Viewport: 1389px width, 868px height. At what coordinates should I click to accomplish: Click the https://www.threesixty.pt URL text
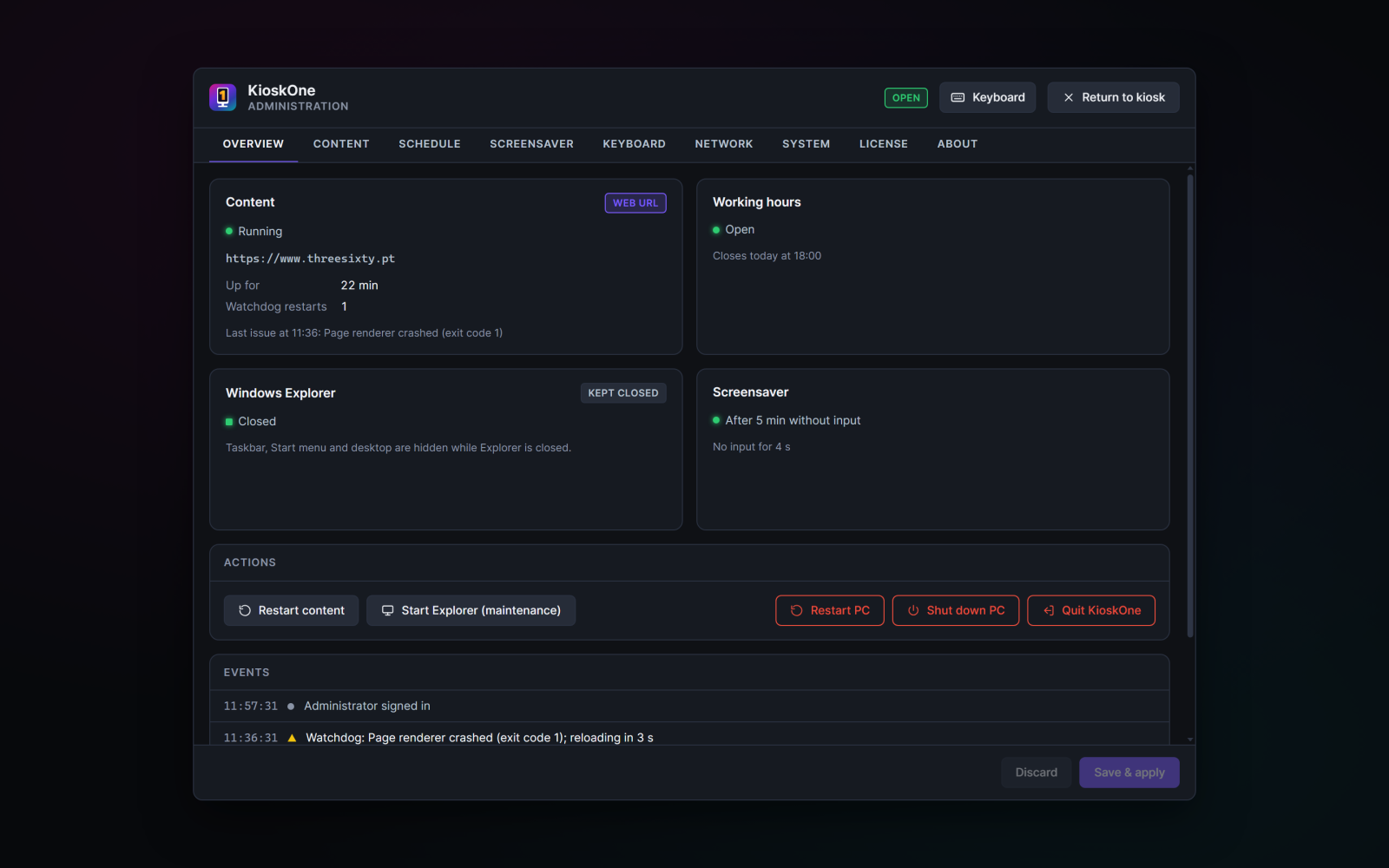click(310, 259)
